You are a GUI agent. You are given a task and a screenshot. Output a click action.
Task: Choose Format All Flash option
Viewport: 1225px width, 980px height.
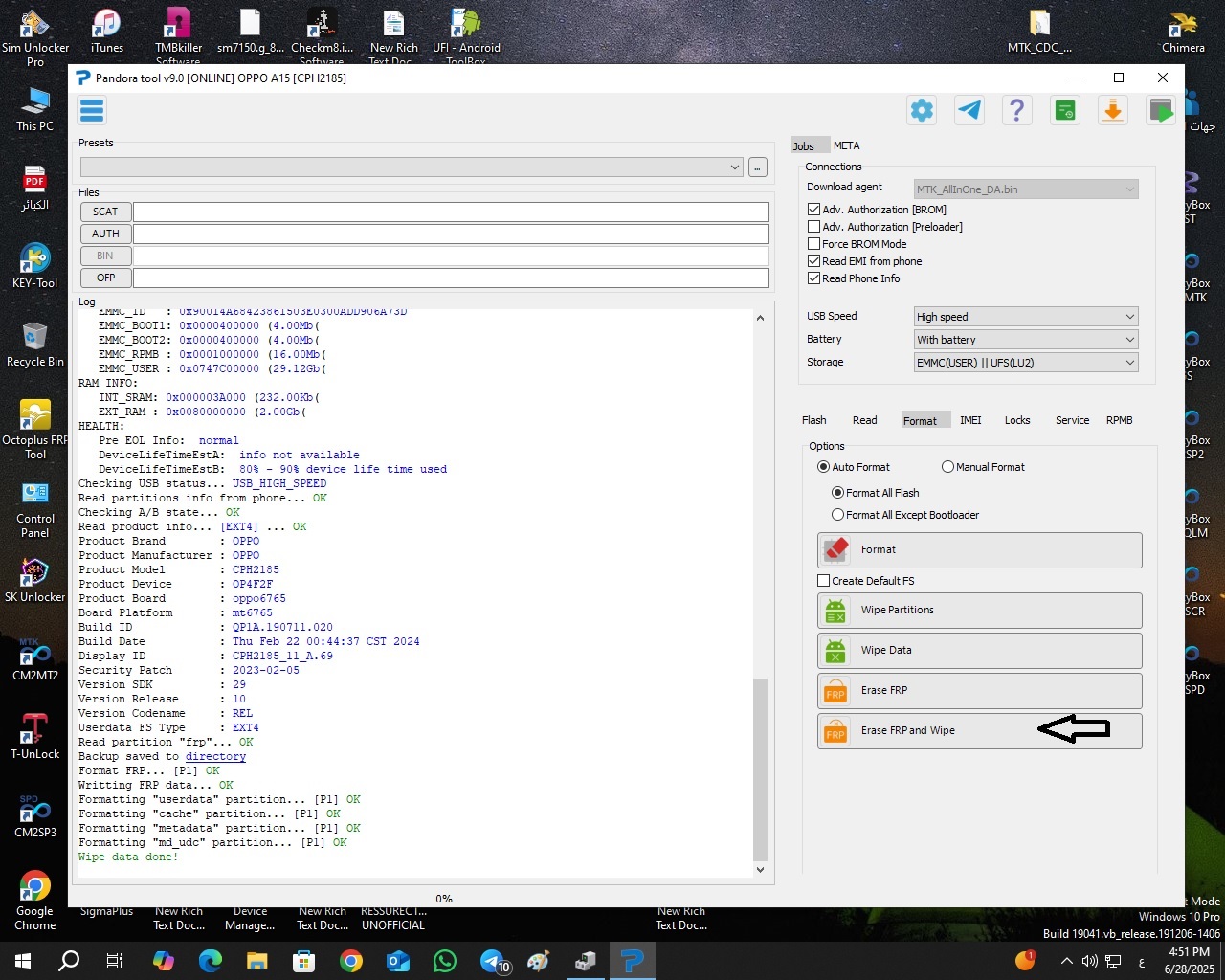(837, 493)
